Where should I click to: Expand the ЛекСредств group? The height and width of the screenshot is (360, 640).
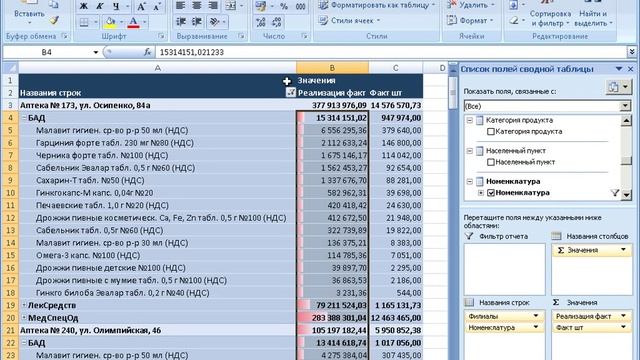[x=24, y=305]
